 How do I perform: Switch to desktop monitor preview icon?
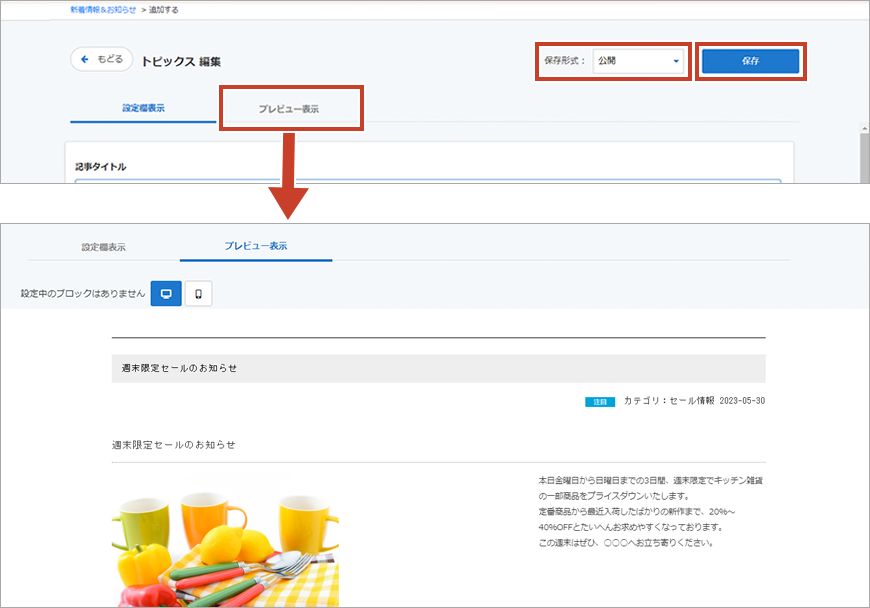(x=166, y=294)
